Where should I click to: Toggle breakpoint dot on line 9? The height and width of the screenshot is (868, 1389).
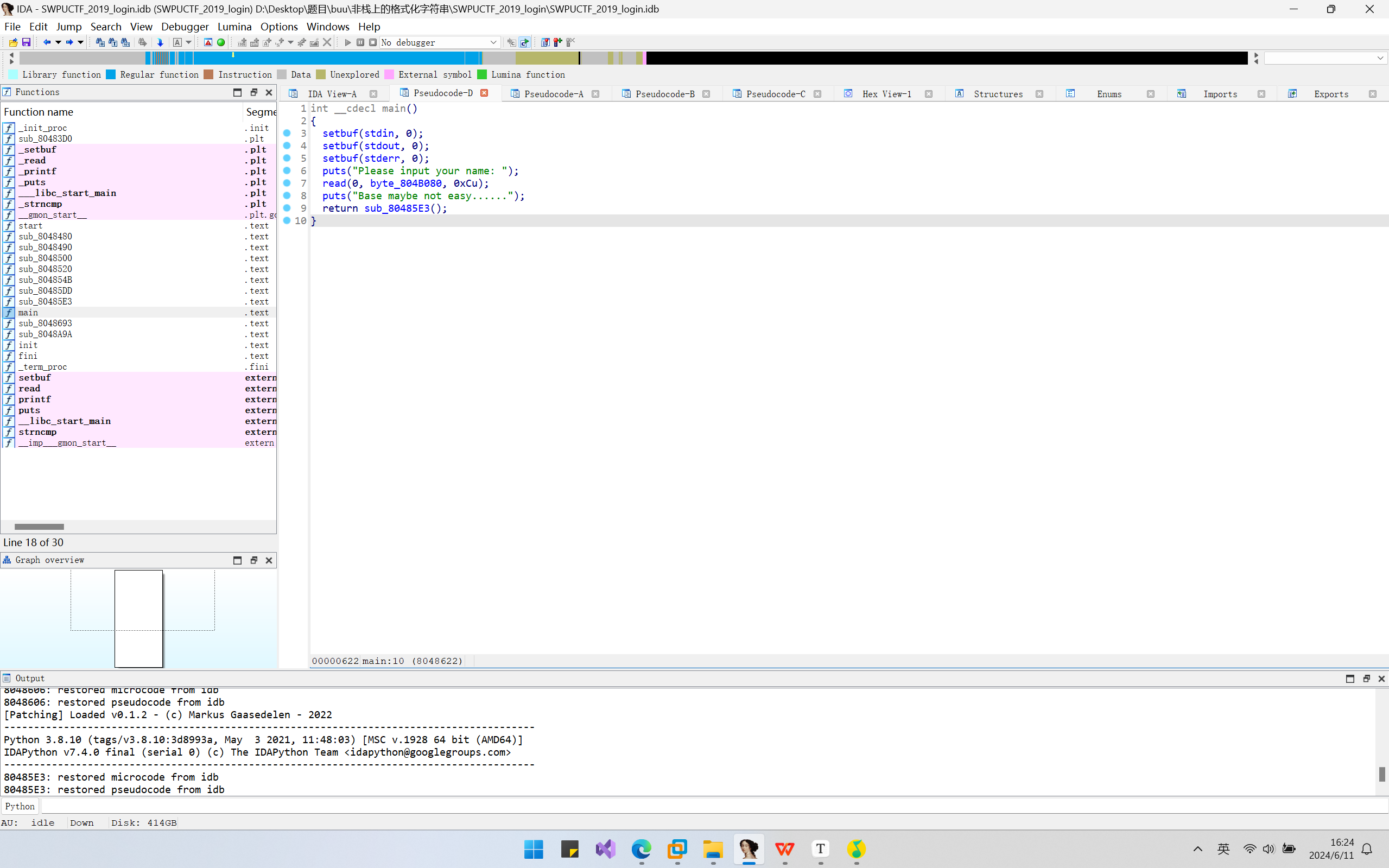point(287,208)
